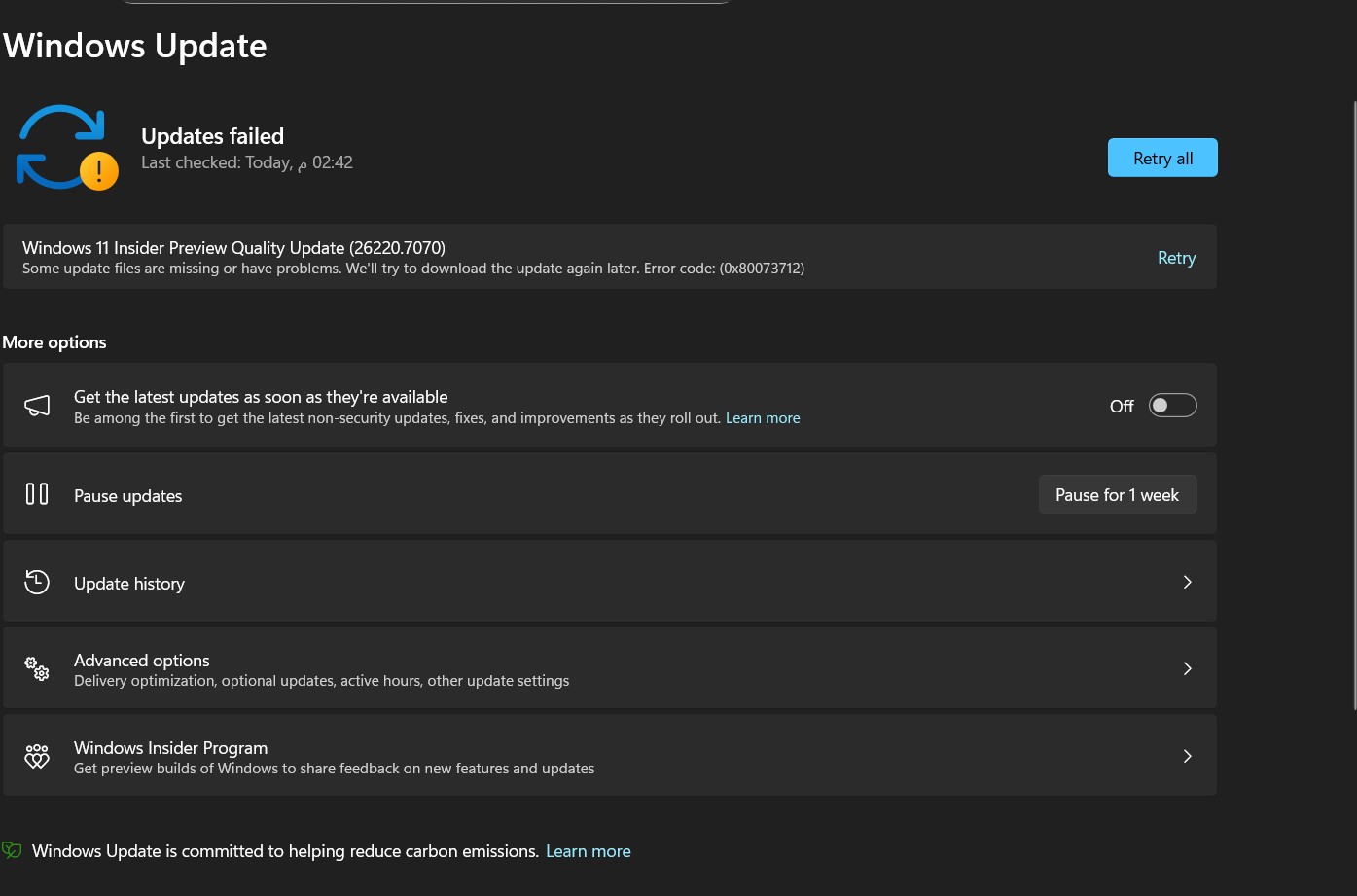Click Delivery optimization description text
The width and height of the screenshot is (1357, 896).
321,681
